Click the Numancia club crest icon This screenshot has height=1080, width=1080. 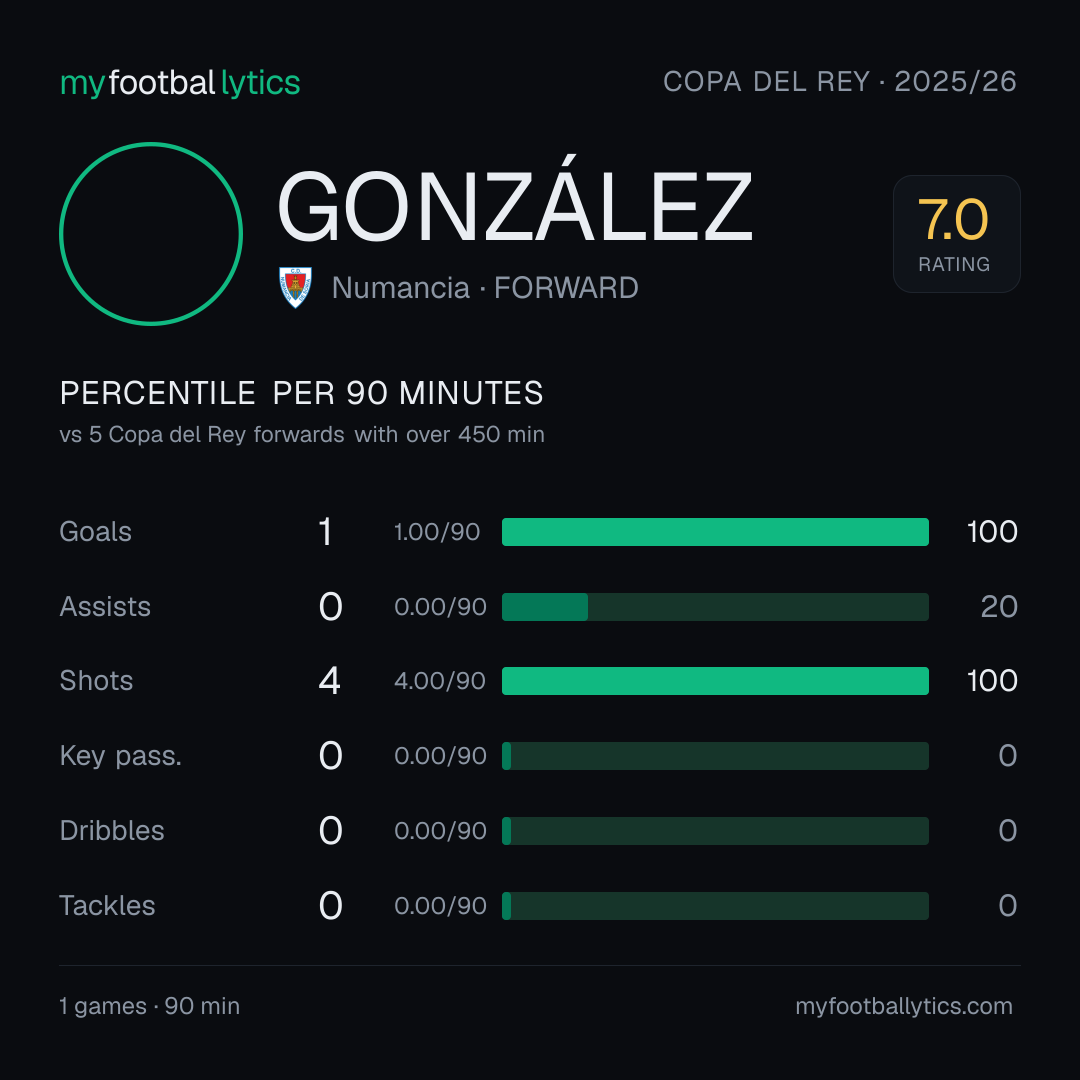click(295, 287)
